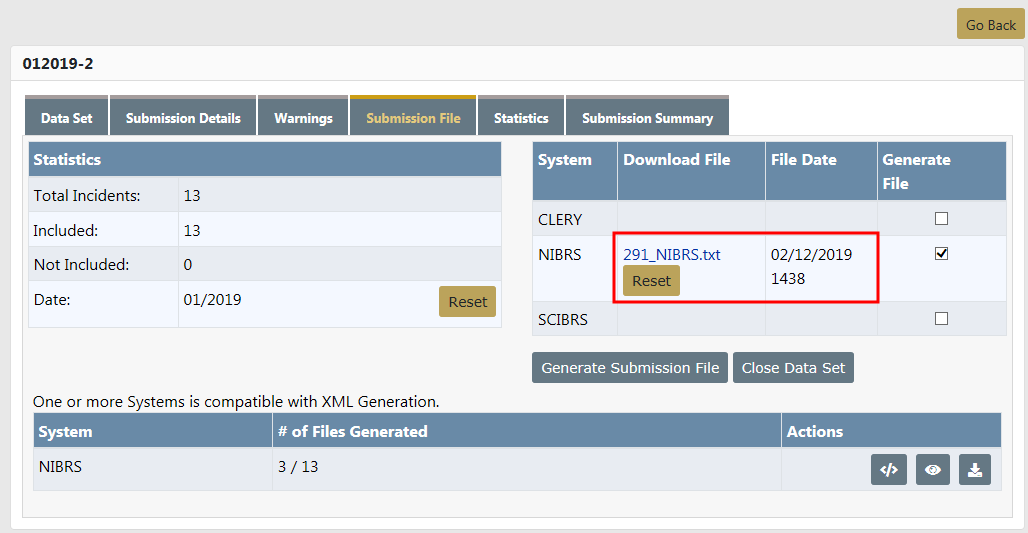Click Reset in the Statistics Date row
This screenshot has height=533, width=1028.
[467, 302]
